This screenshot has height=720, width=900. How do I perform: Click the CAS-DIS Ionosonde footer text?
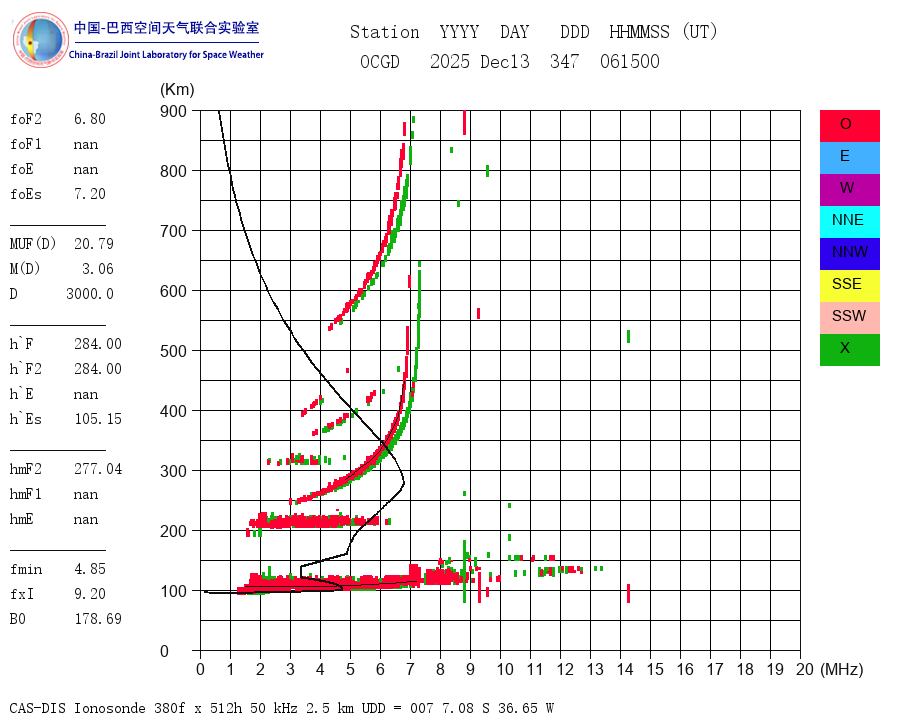281,708
